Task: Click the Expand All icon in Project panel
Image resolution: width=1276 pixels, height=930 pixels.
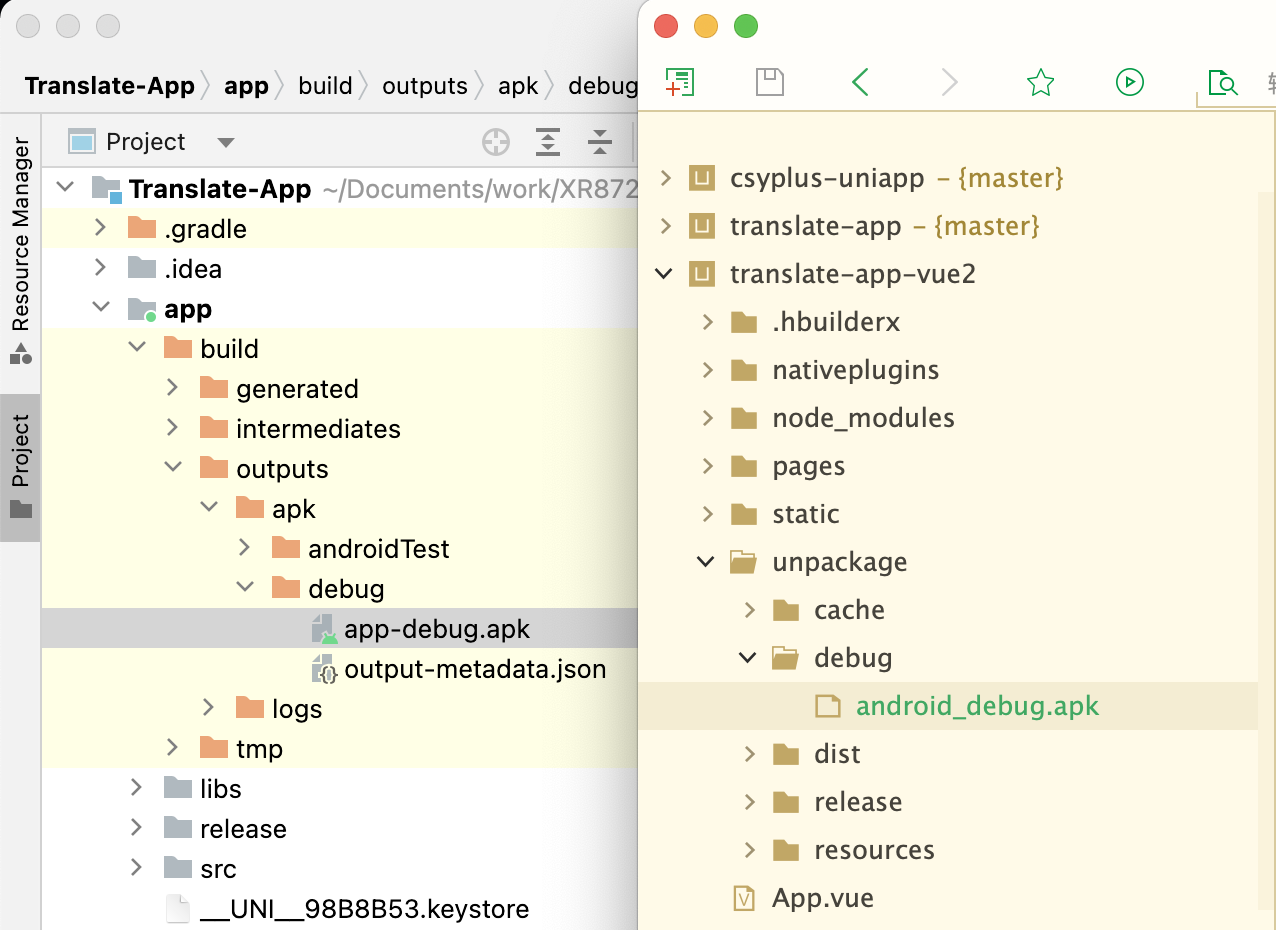Action: [x=548, y=142]
